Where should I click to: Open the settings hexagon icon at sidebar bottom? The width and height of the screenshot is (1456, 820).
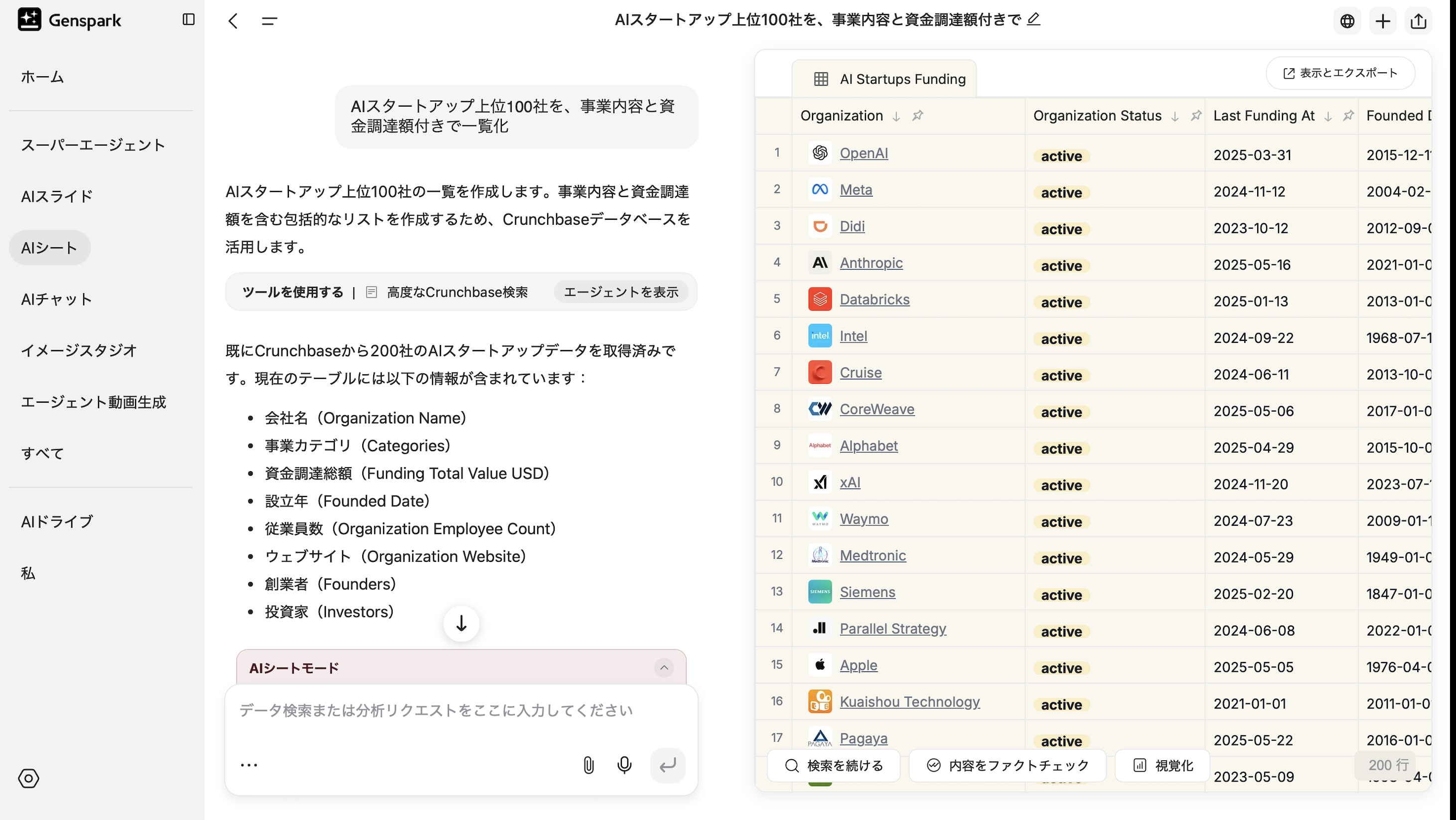point(28,778)
